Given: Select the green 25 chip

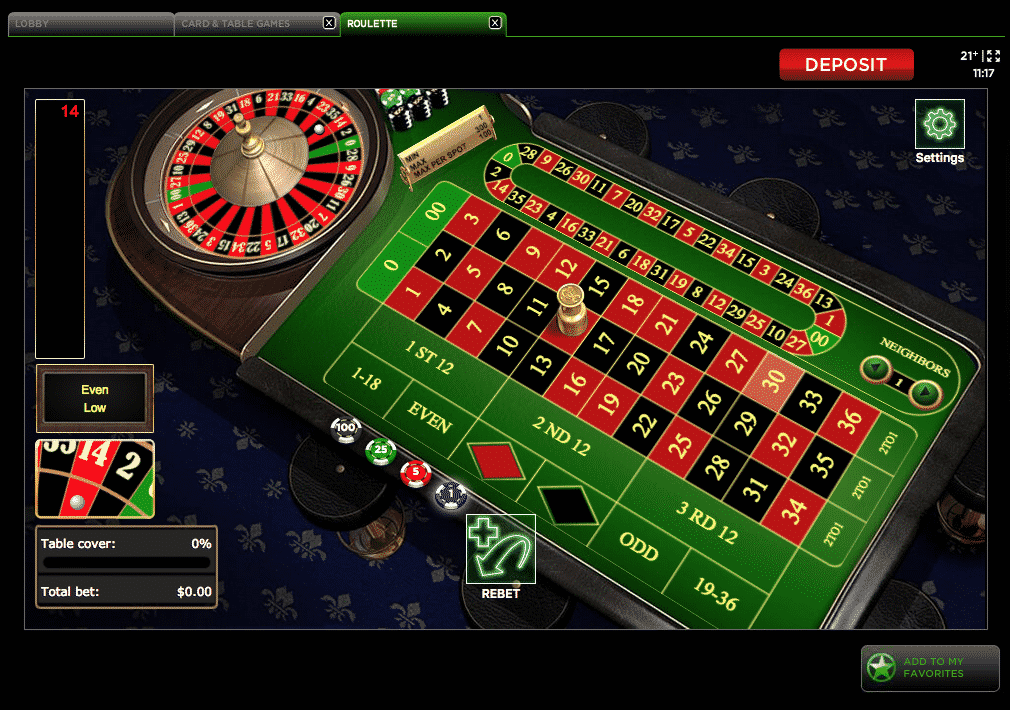Looking at the screenshot, I should [381, 450].
